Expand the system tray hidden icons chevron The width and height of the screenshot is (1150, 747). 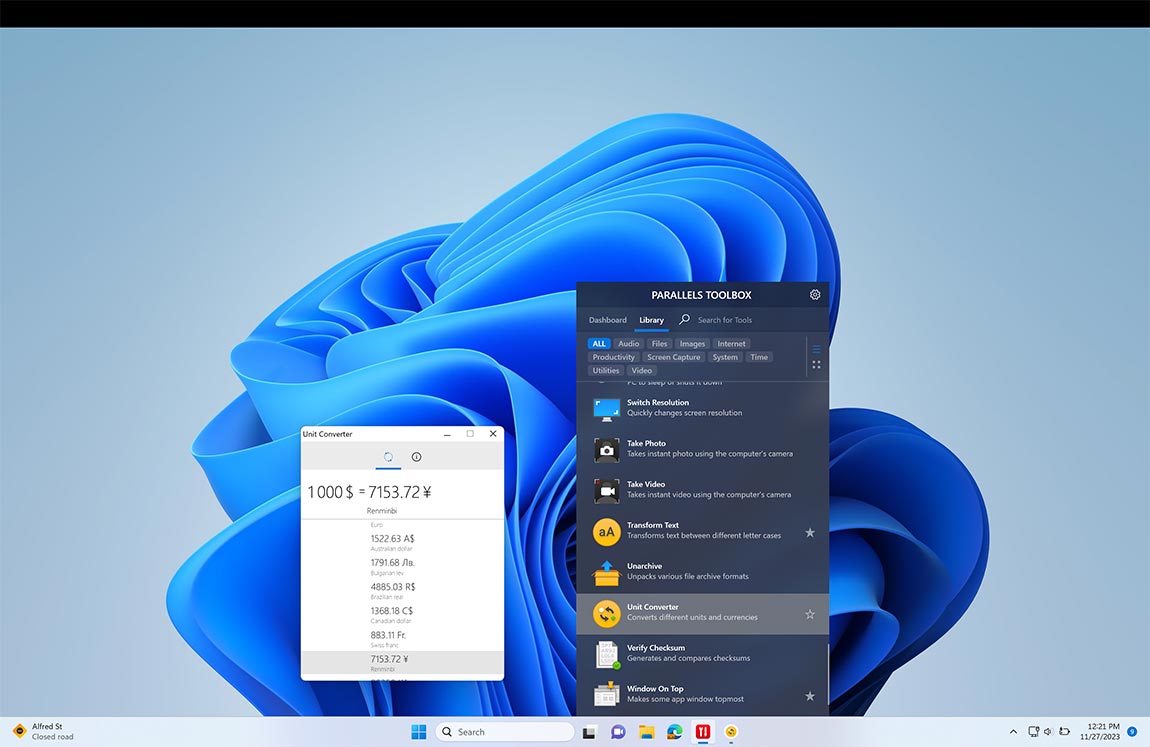pyautogui.click(x=1013, y=732)
